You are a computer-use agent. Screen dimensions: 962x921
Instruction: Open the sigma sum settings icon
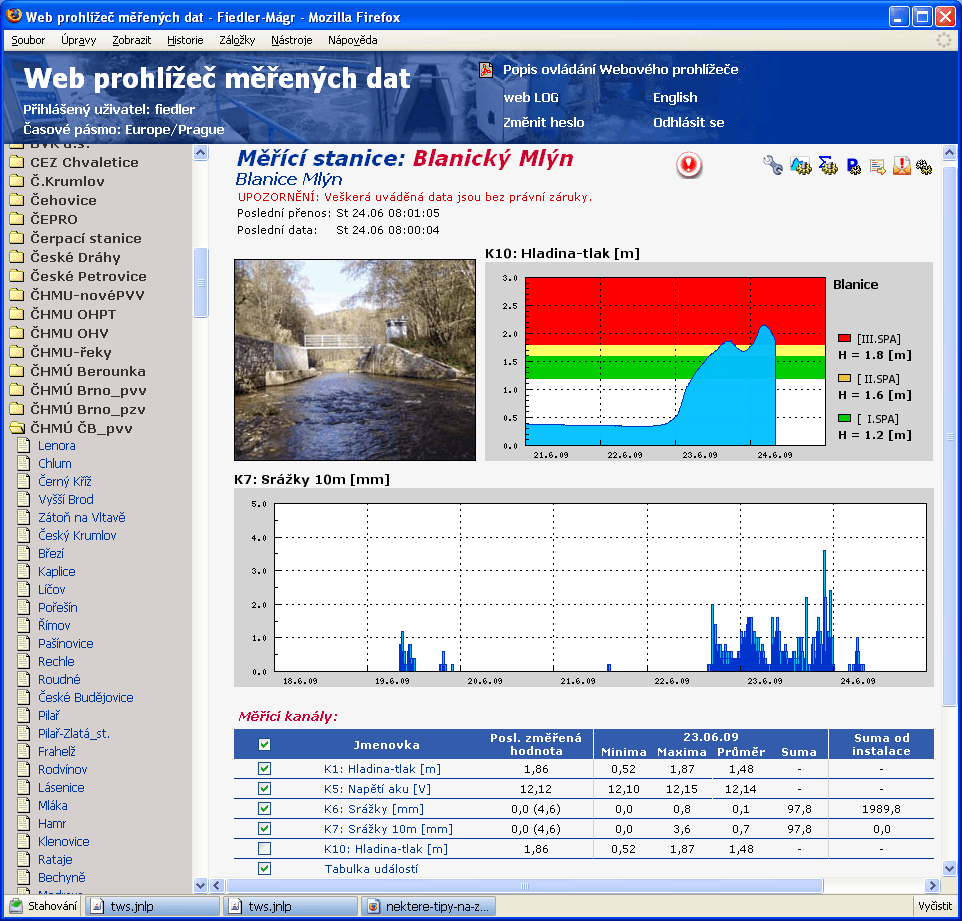827,166
